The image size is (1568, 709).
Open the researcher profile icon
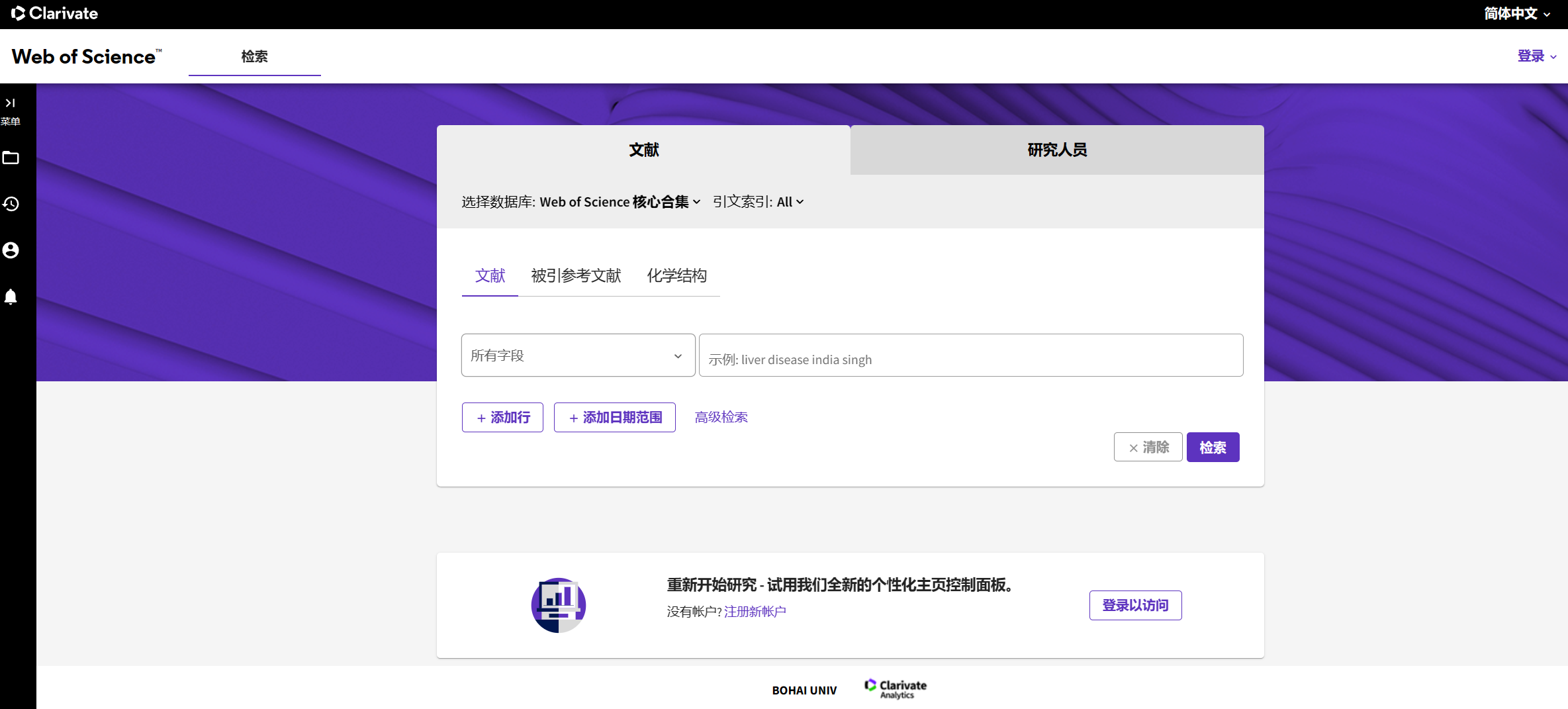[x=11, y=250]
